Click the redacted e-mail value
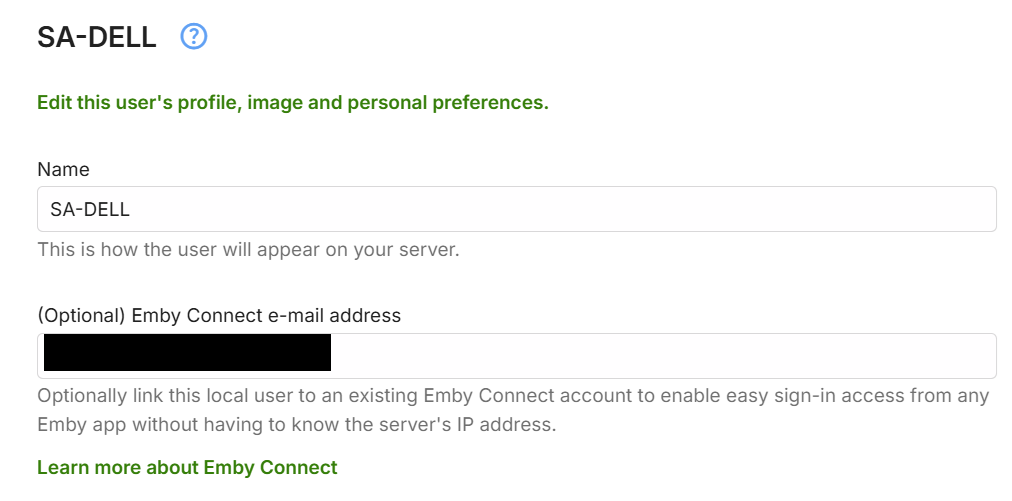Screen dimensions: 1012x501 pyautogui.click(x=187, y=355)
